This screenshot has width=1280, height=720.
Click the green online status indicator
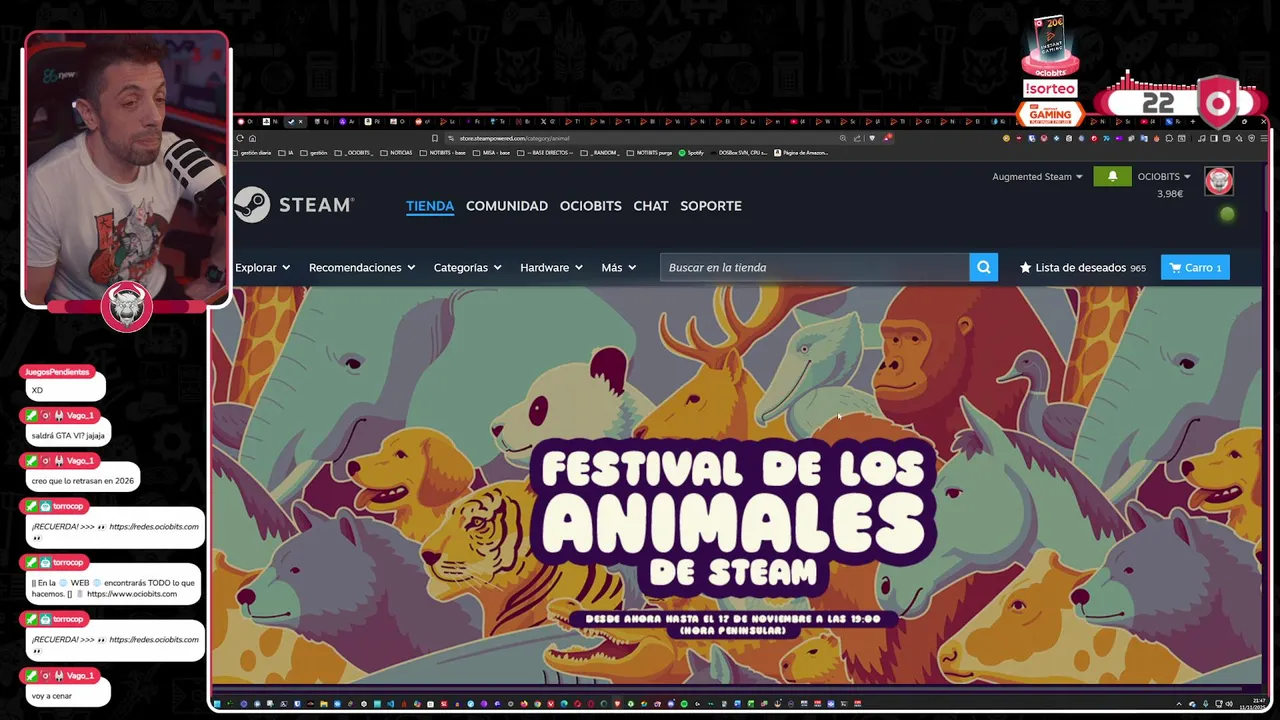tap(1227, 214)
